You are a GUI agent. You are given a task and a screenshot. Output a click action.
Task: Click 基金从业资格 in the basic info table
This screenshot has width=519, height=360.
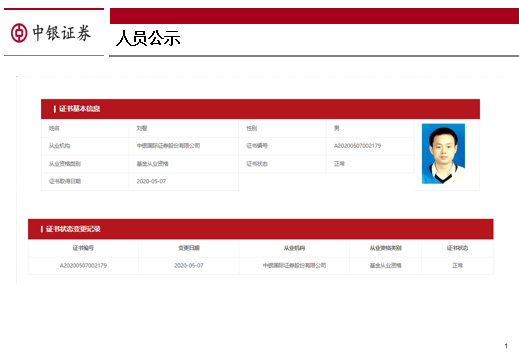pyautogui.click(x=152, y=164)
